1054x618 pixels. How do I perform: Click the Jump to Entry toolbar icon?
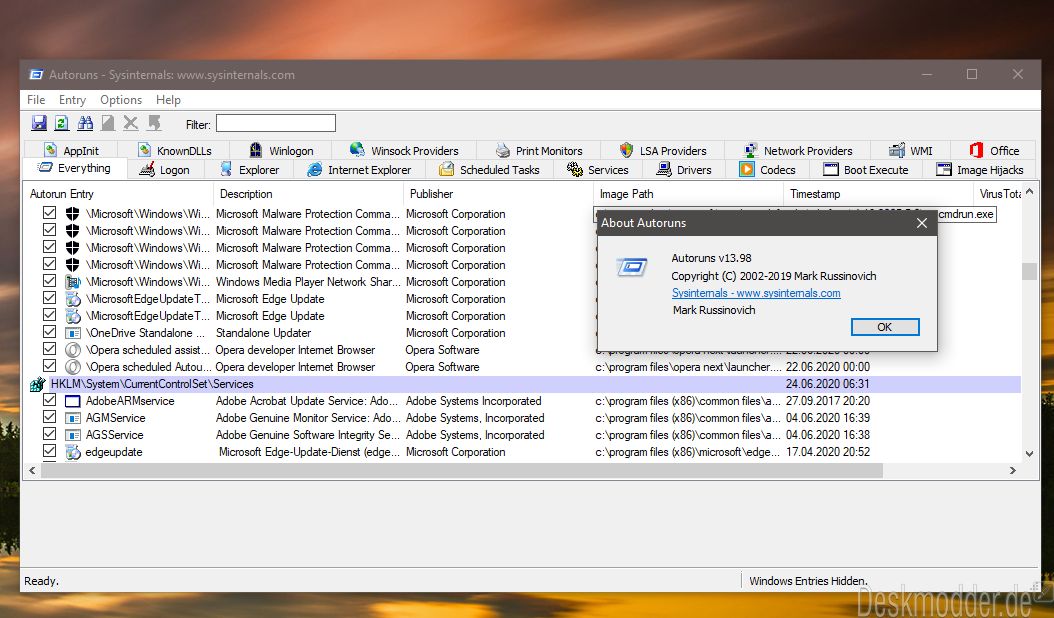click(155, 123)
